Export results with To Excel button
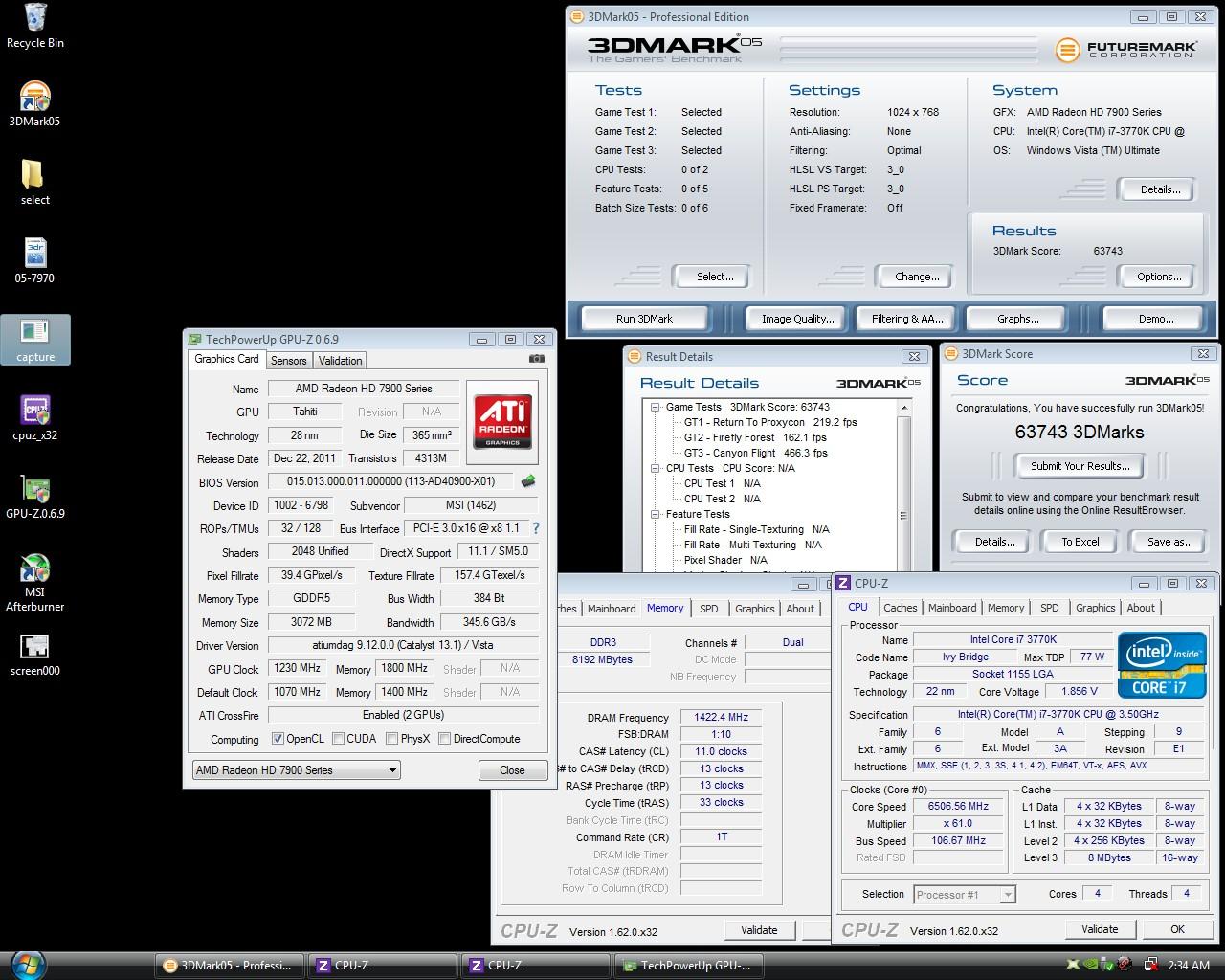Screen dimensions: 1225x980 pos(1080,542)
